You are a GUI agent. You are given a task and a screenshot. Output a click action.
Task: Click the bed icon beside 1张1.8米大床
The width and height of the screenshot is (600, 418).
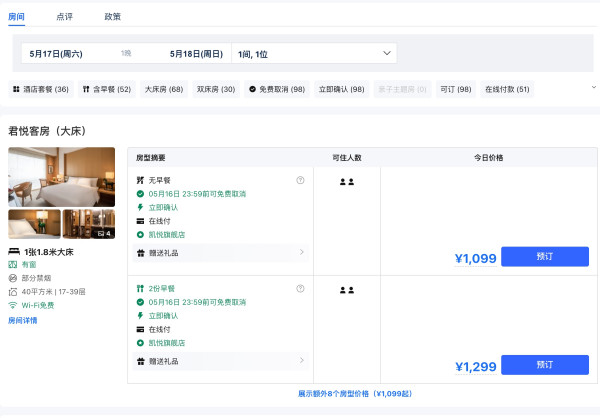coord(14,251)
